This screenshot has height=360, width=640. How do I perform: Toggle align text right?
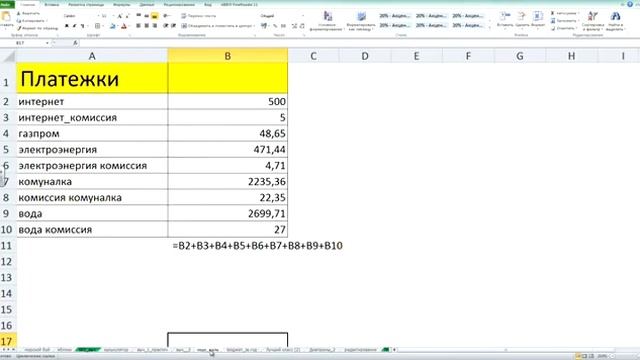(154, 26)
